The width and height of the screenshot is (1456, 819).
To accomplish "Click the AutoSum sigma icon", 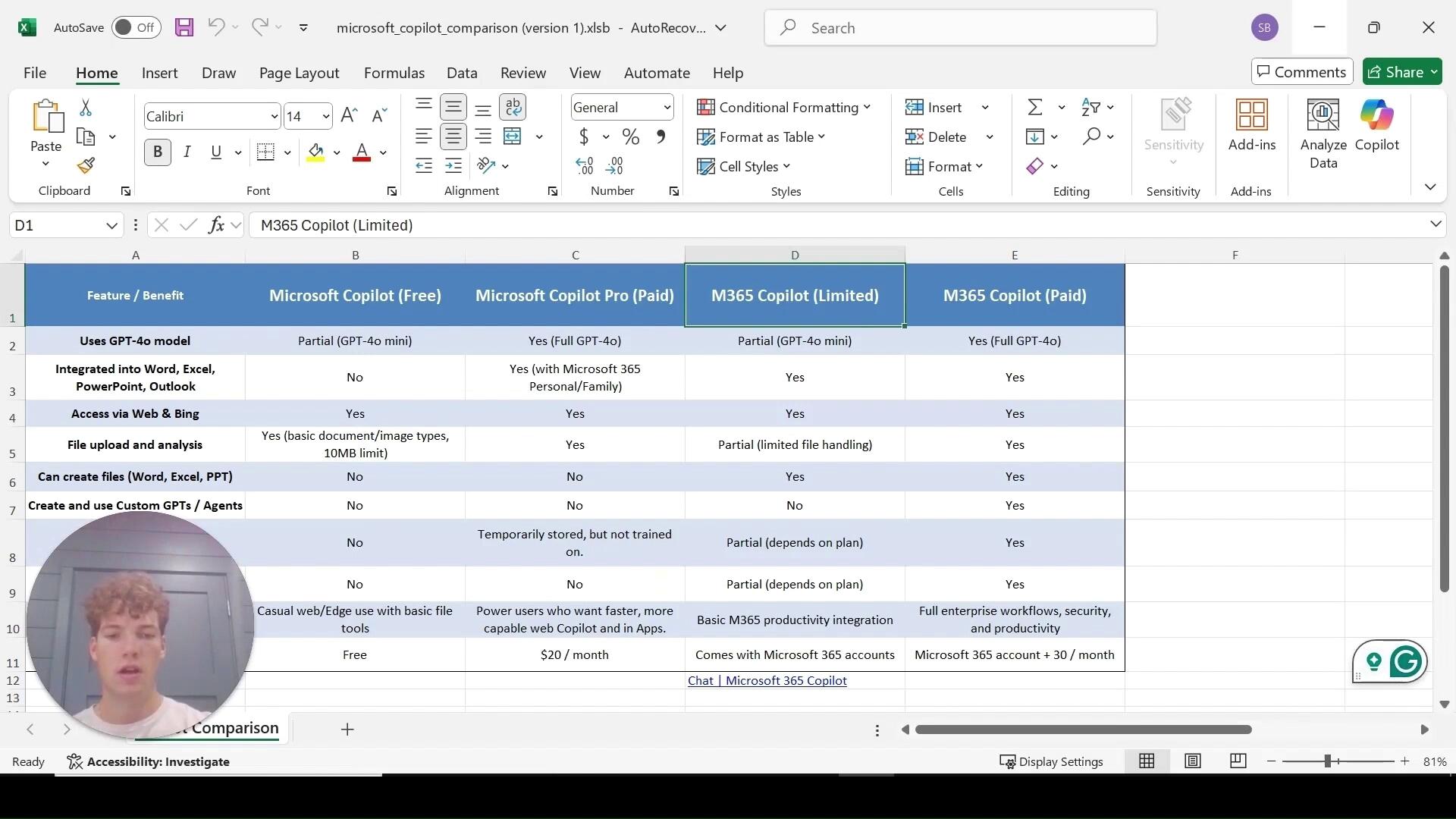I will (x=1034, y=107).
